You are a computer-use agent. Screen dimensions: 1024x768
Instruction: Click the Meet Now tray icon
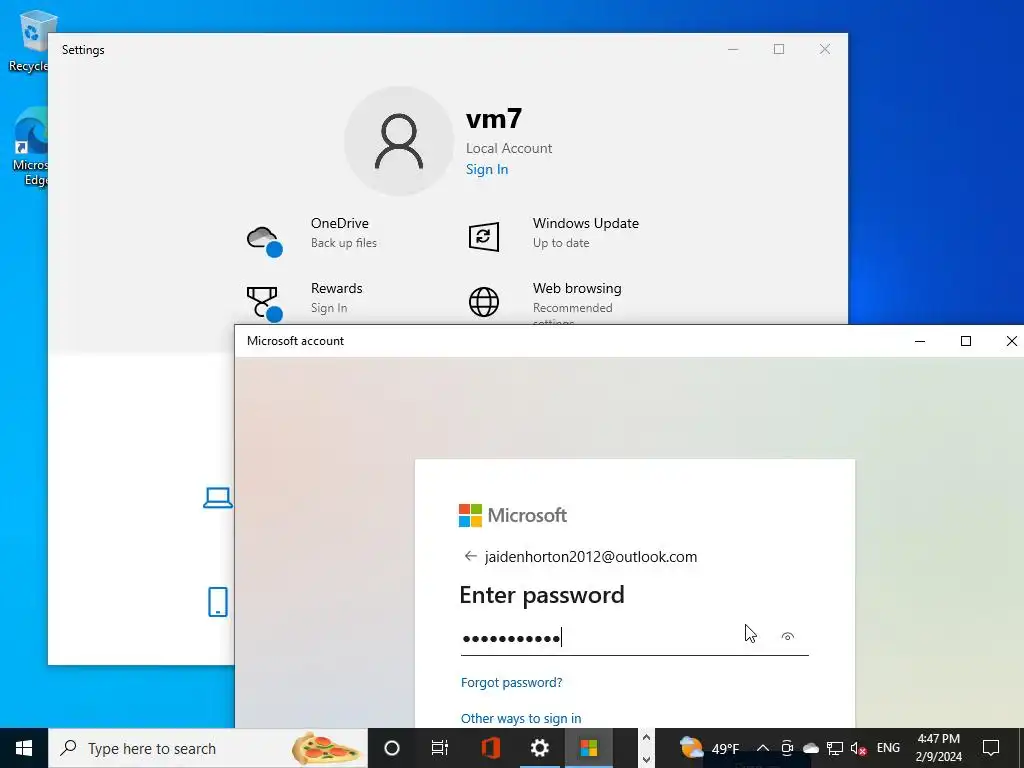click(x=787, y=748)
